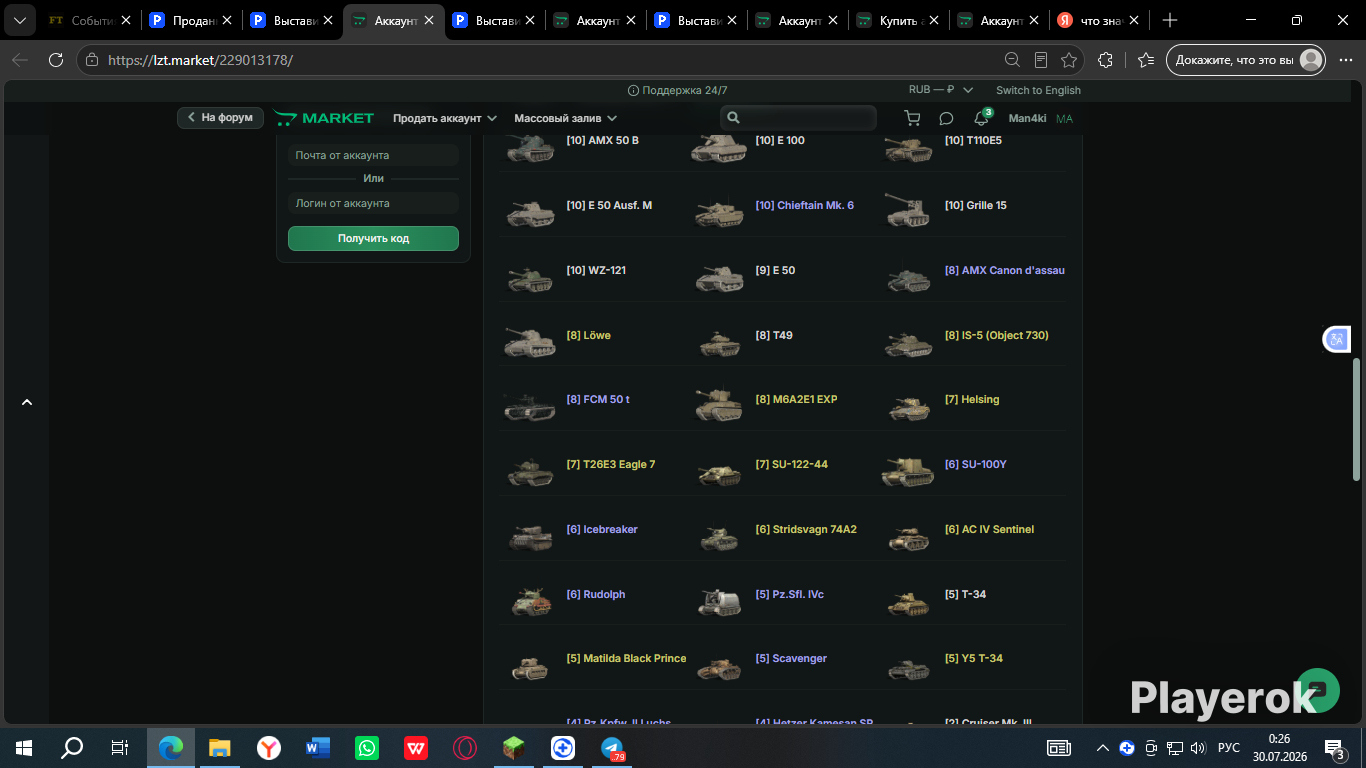Open the Windows Start menu

click(x=24, y=747)
